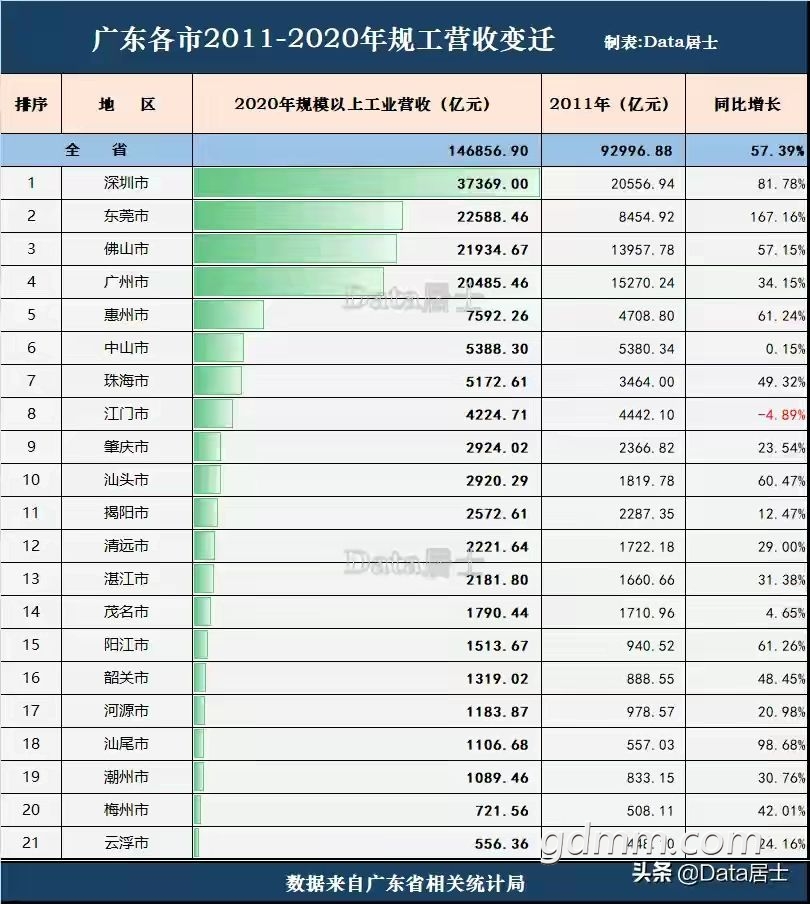Select the 深圳市 row name cell
810x904 pixels.
coord(127,183)
